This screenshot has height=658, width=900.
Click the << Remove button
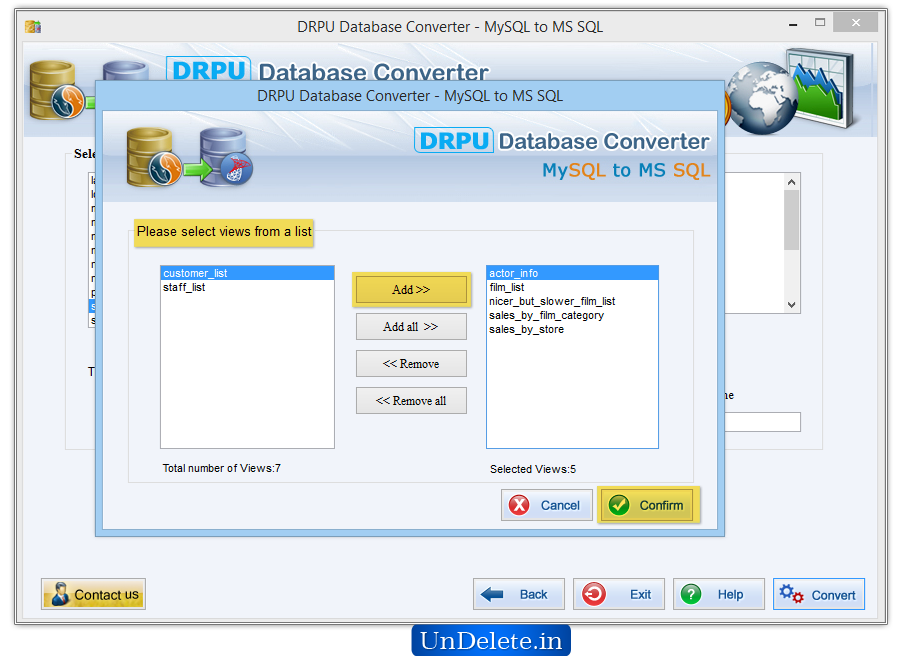pyautogui.click(x=411, y=364)
